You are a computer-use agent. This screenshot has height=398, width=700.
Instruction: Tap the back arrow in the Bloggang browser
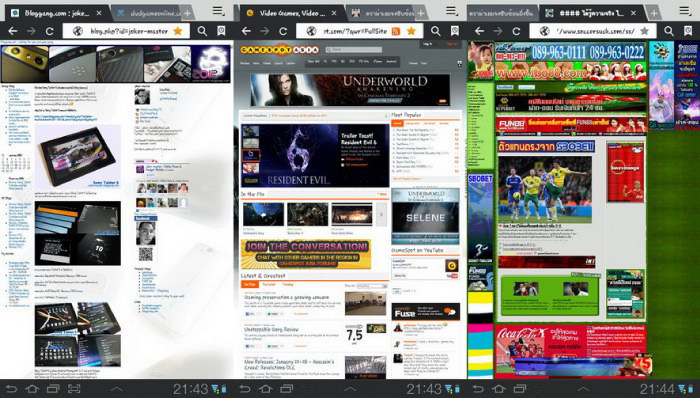coord(13,31)
